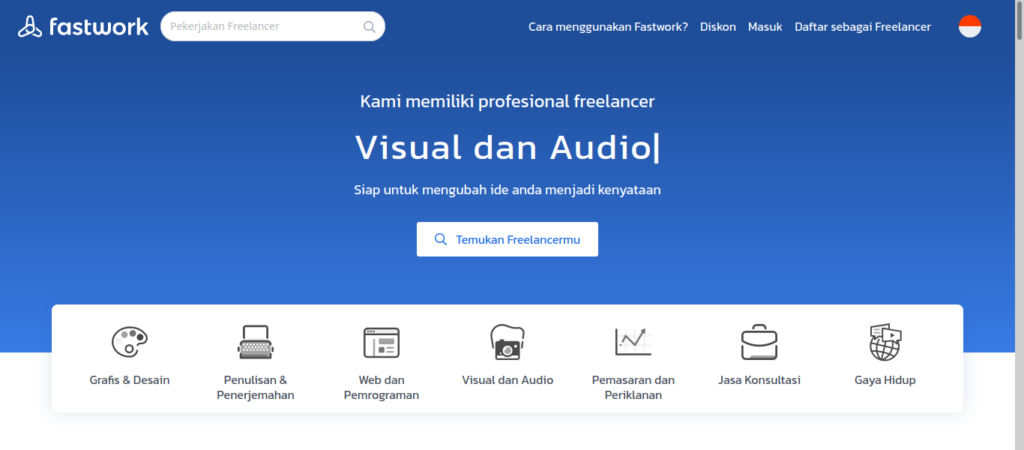Screen dimensions: 1024x450
Task: Select the Penulisan & Penerjemahan category label
Action: point(255,388)
